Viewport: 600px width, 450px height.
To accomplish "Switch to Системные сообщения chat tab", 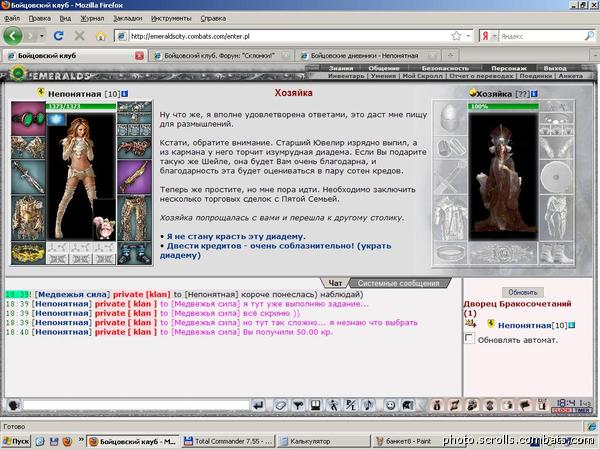I will 398,283.
